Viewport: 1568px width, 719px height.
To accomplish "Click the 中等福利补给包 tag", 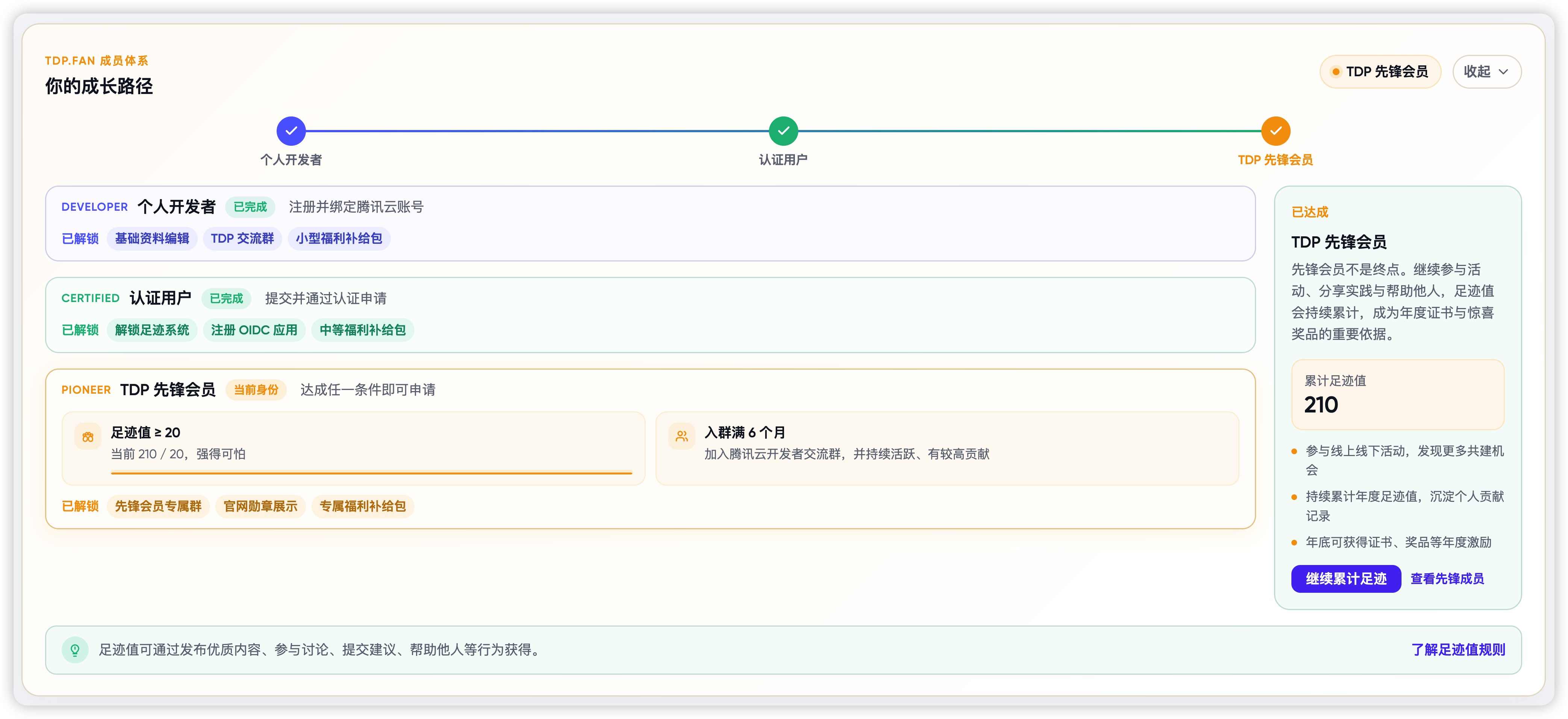I will [x=363, y=330].
